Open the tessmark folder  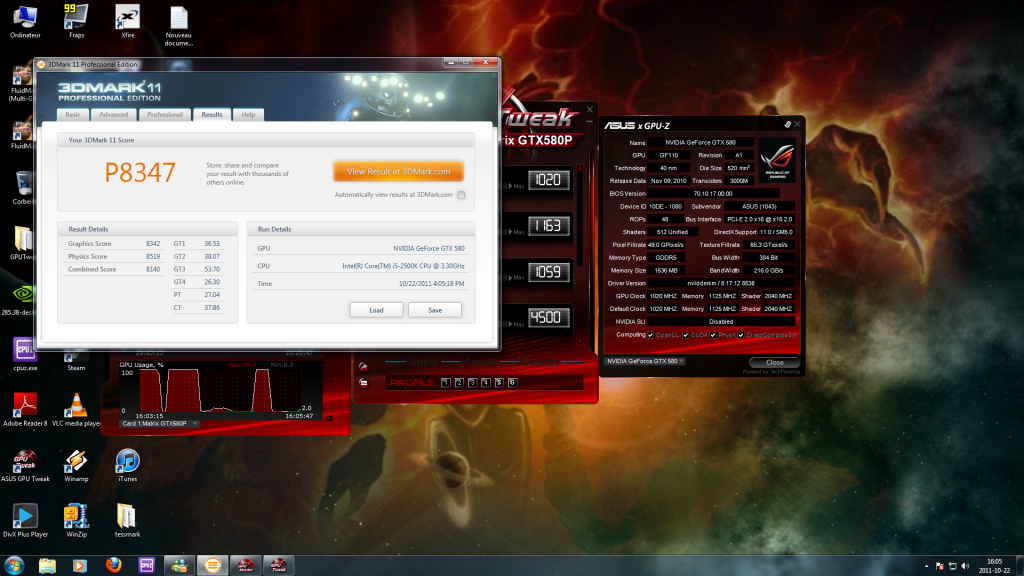tap(127, 520)
